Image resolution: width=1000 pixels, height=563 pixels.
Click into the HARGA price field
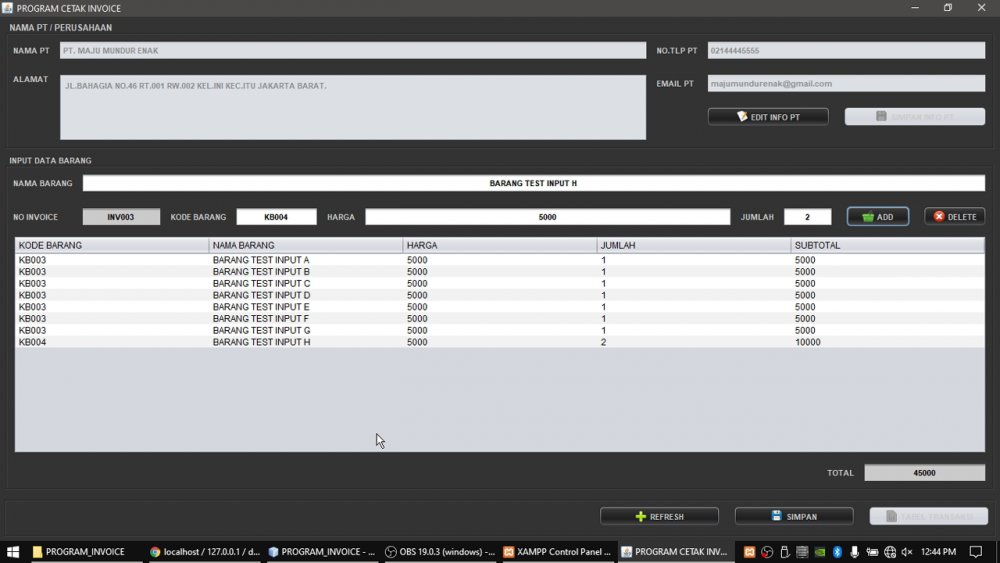point(547,217)
